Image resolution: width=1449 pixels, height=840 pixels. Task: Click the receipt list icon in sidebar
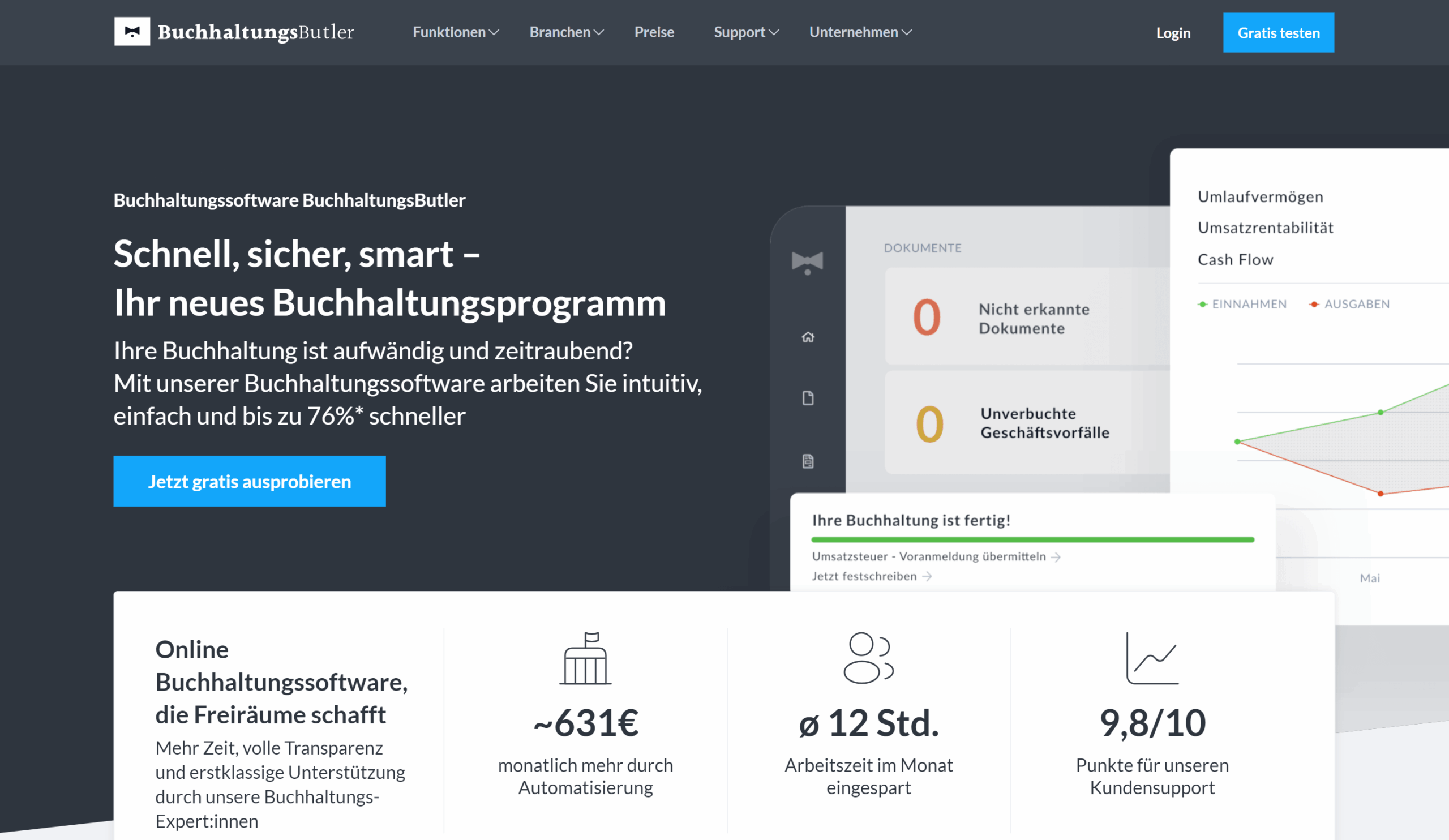[x=808, y=461]
